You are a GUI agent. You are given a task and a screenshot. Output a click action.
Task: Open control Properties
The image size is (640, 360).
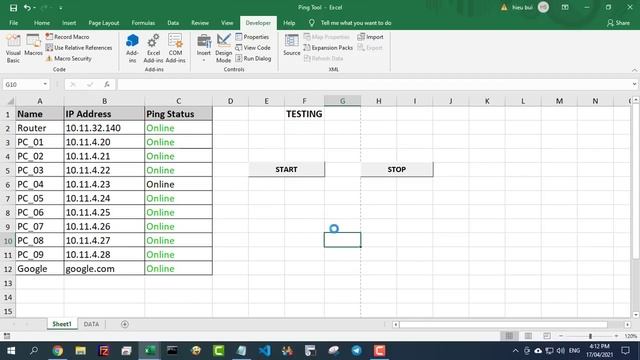click(252, 37)
